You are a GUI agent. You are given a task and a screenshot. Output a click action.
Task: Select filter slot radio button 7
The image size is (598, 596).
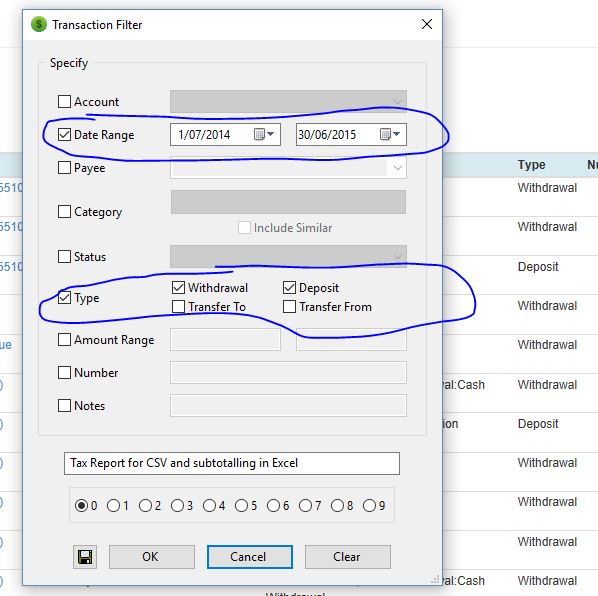(x=305, y=506)
